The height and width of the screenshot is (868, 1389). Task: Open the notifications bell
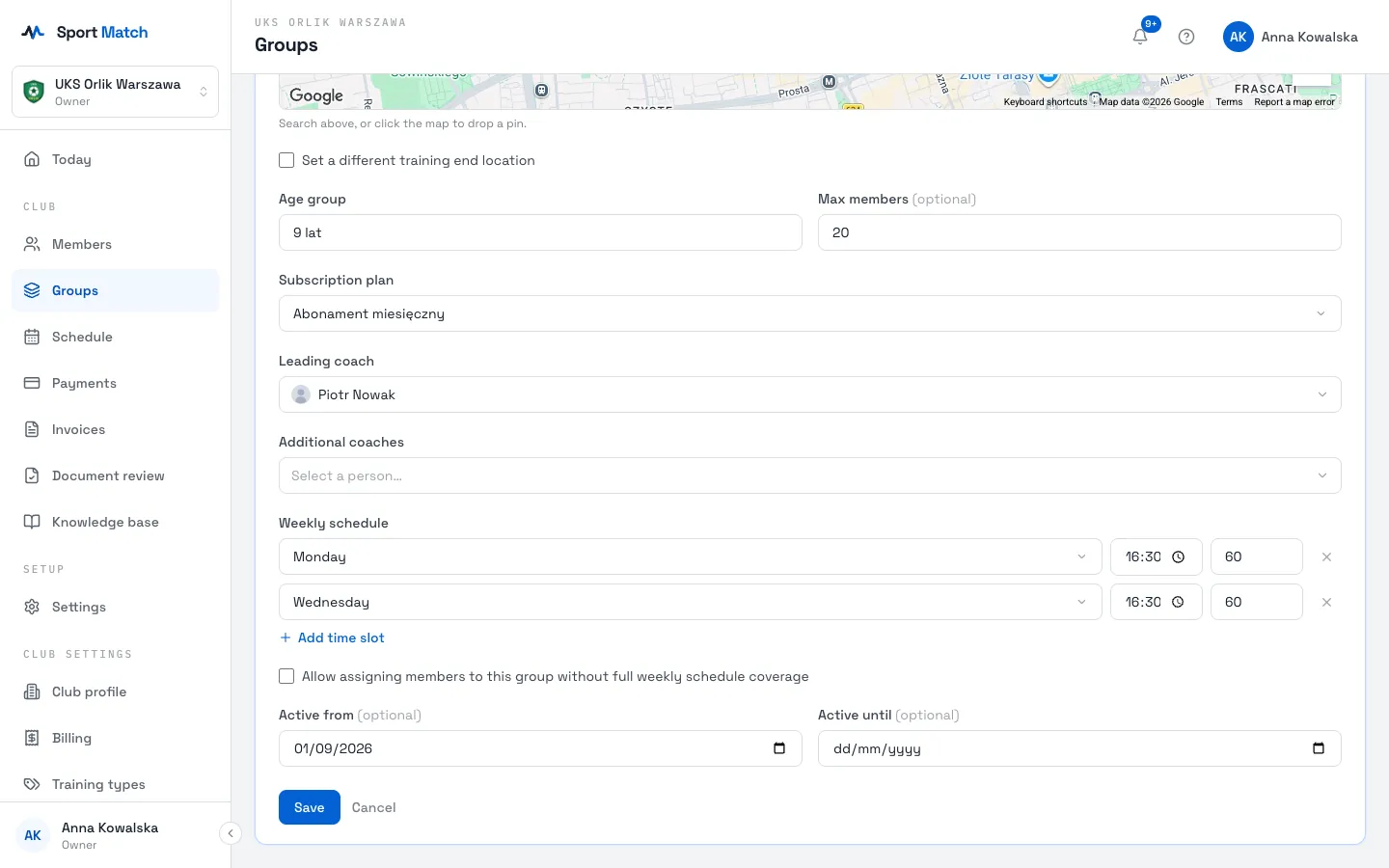tap(1140, 37)
